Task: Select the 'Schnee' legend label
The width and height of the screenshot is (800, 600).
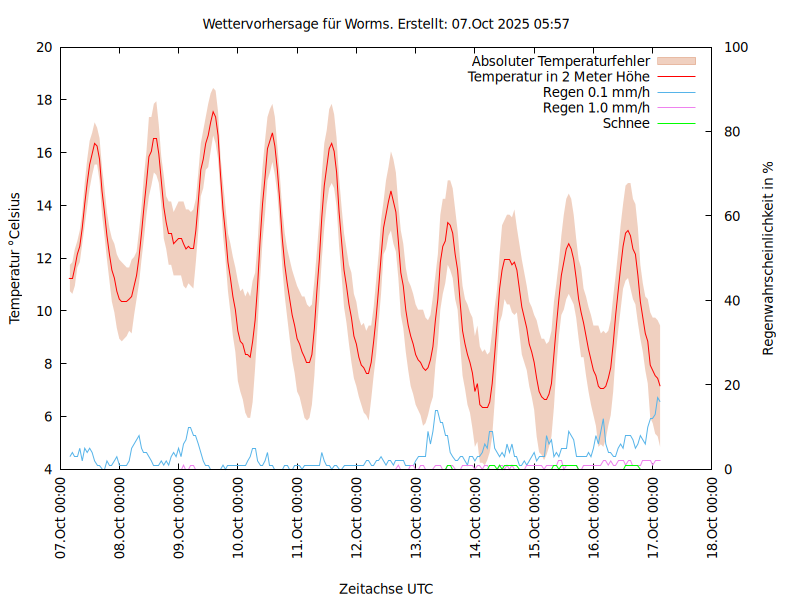Action: coord(626,123)
